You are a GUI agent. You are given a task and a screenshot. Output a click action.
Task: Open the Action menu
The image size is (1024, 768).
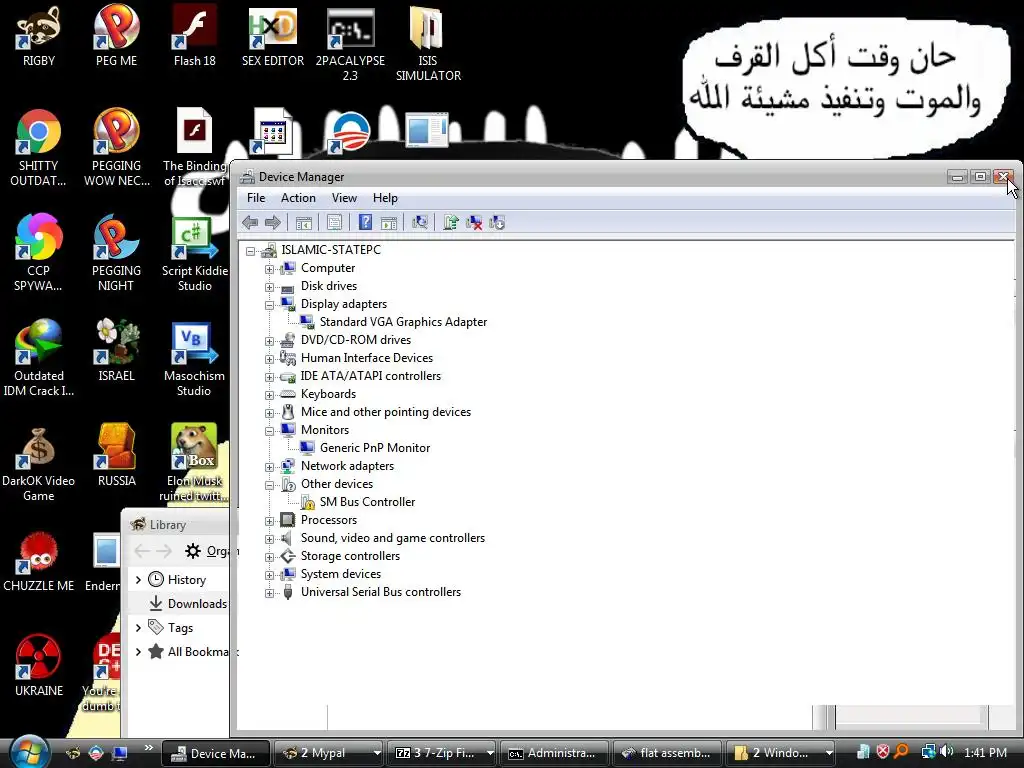[298, 198]
